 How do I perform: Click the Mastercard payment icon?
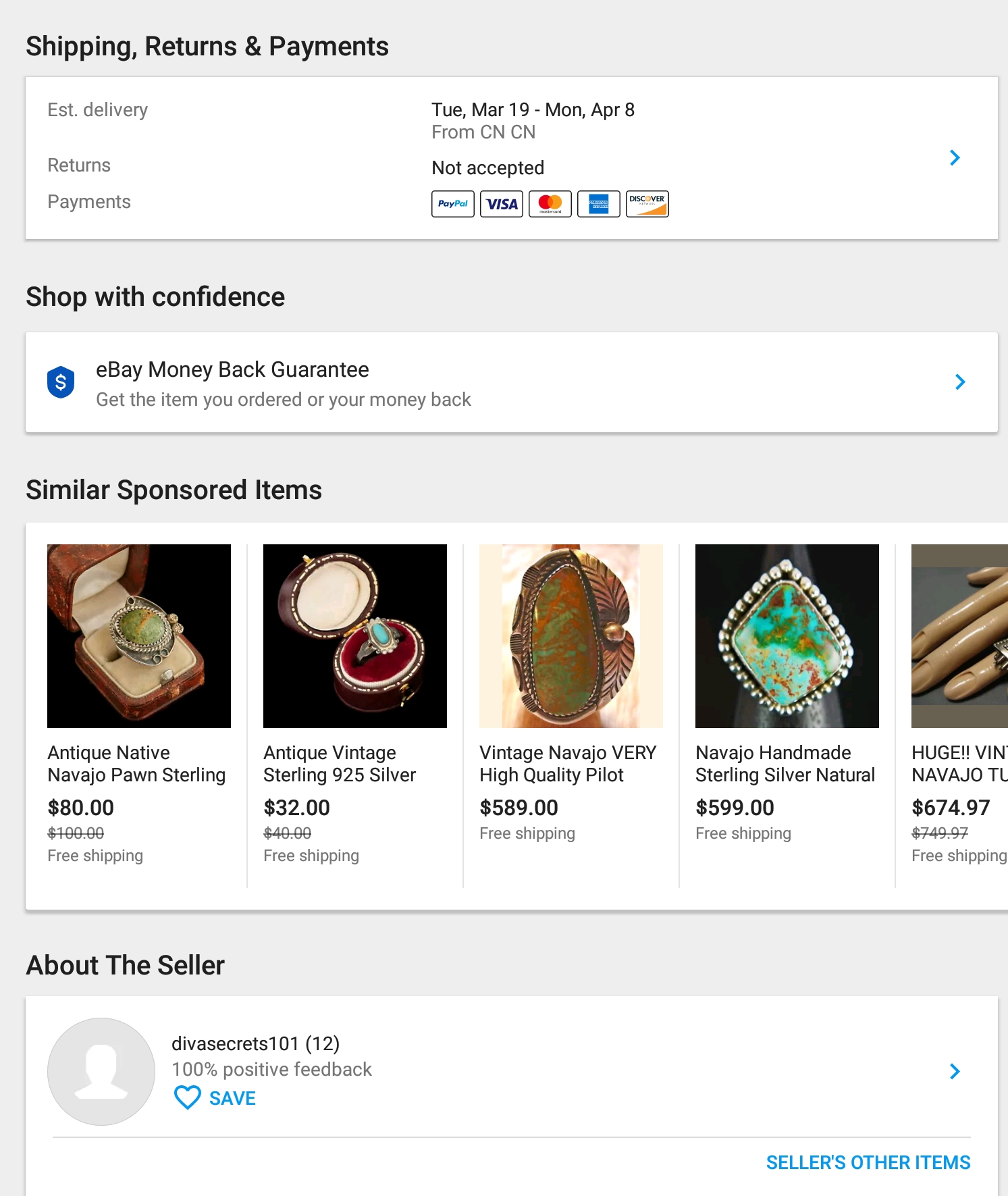(550, 204)
